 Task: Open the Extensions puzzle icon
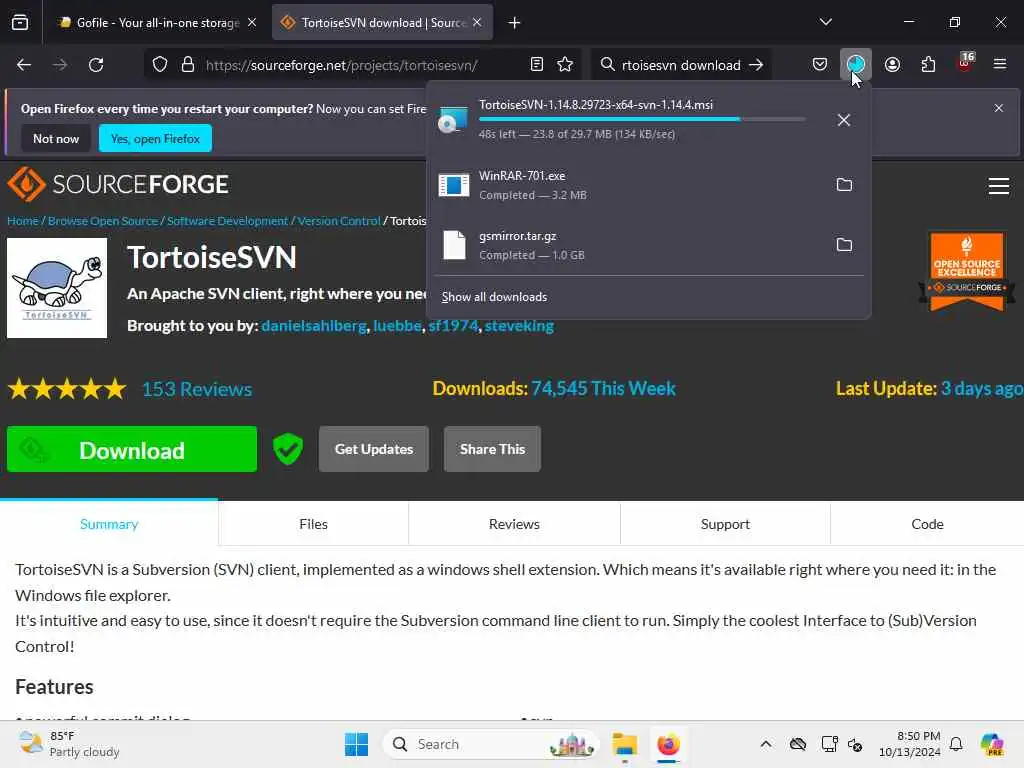click(x=928, y=65)
